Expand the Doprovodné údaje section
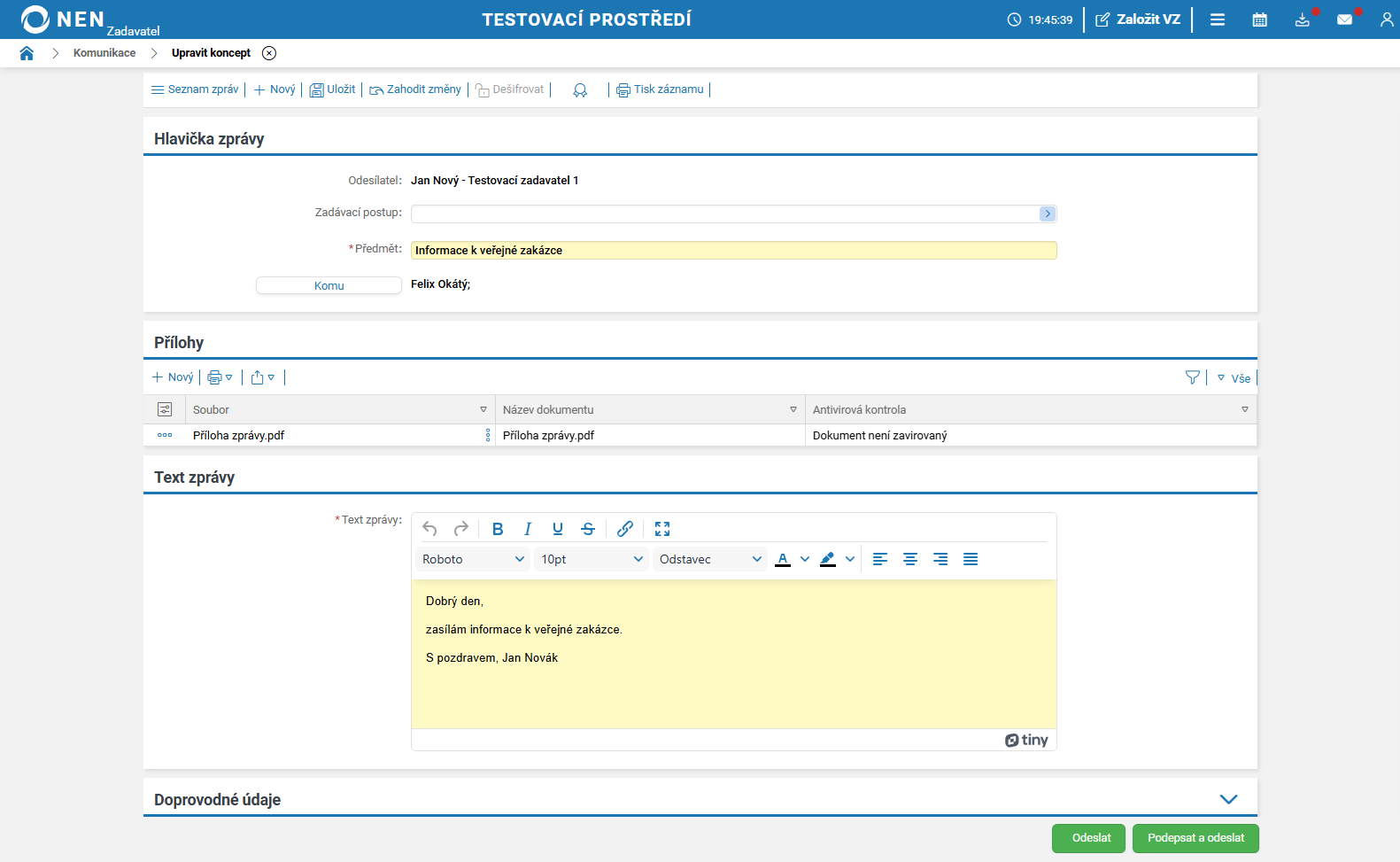1400x862 pixels. tap(1228, 799)
